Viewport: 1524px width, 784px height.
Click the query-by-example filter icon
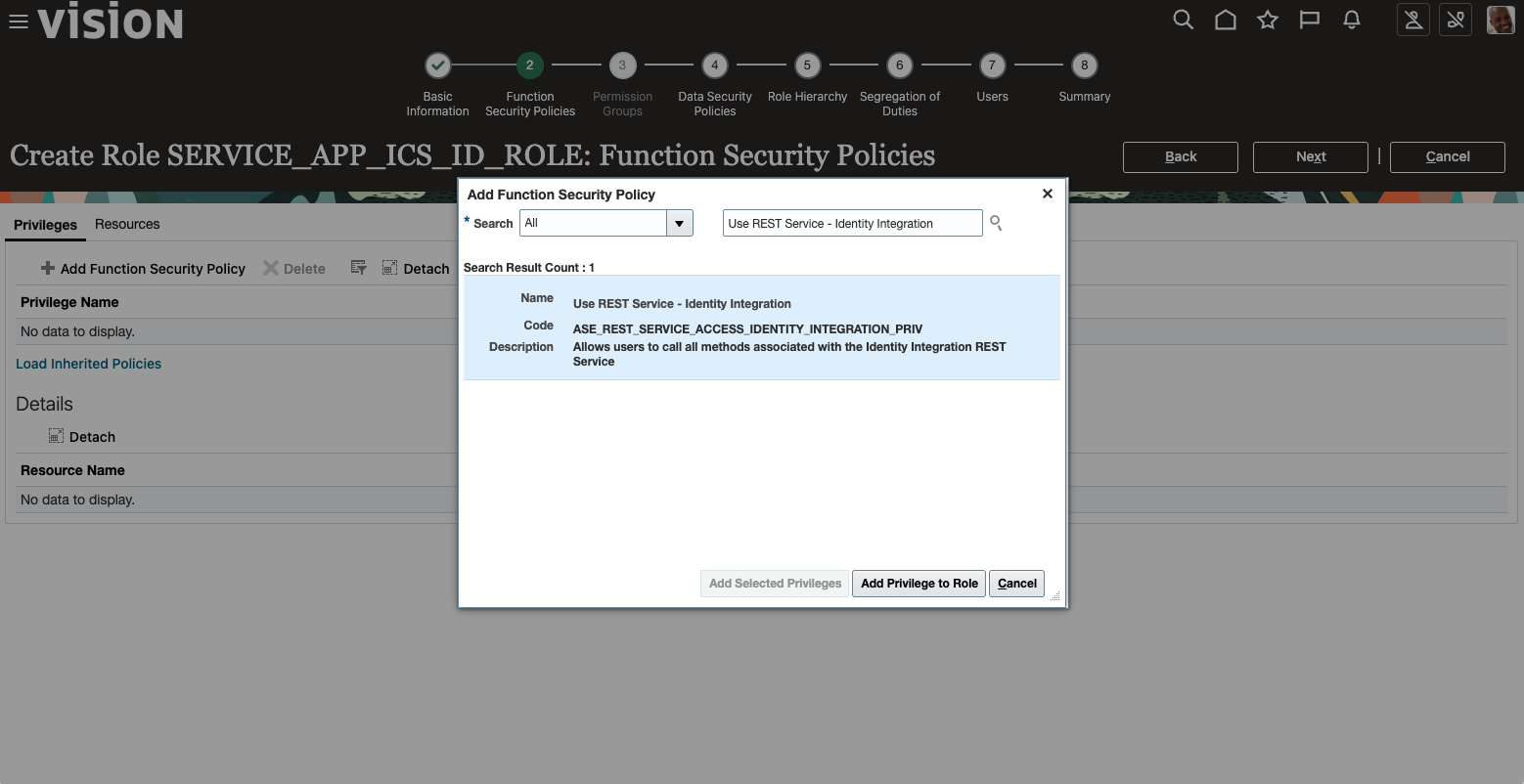point(358,266)
